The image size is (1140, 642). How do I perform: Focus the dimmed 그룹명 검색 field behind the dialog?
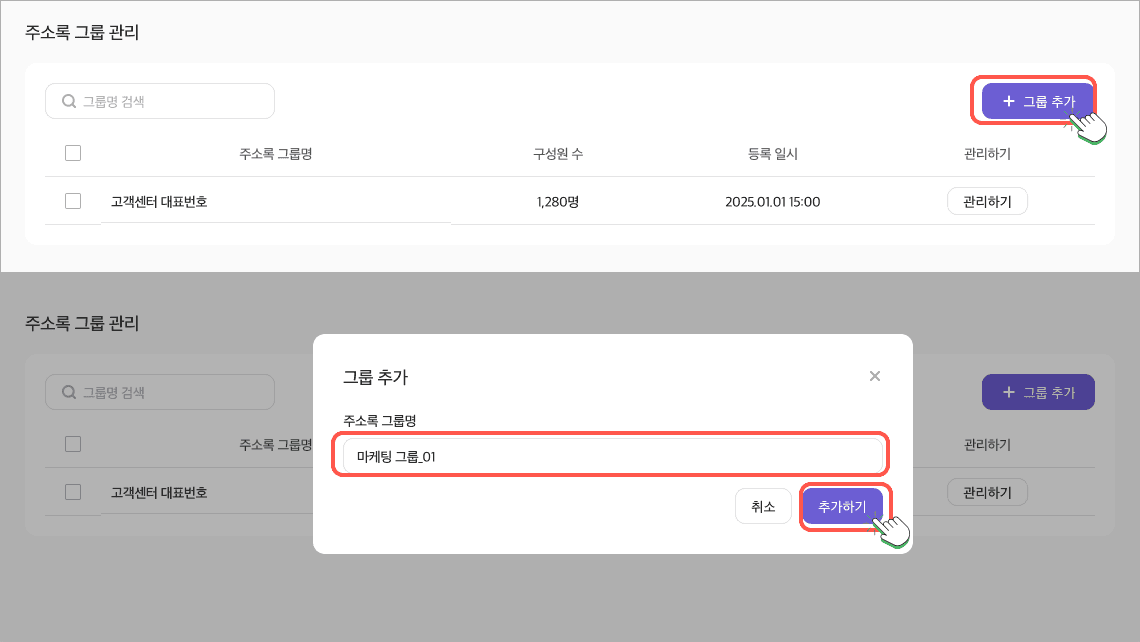[x=160, y=392]
